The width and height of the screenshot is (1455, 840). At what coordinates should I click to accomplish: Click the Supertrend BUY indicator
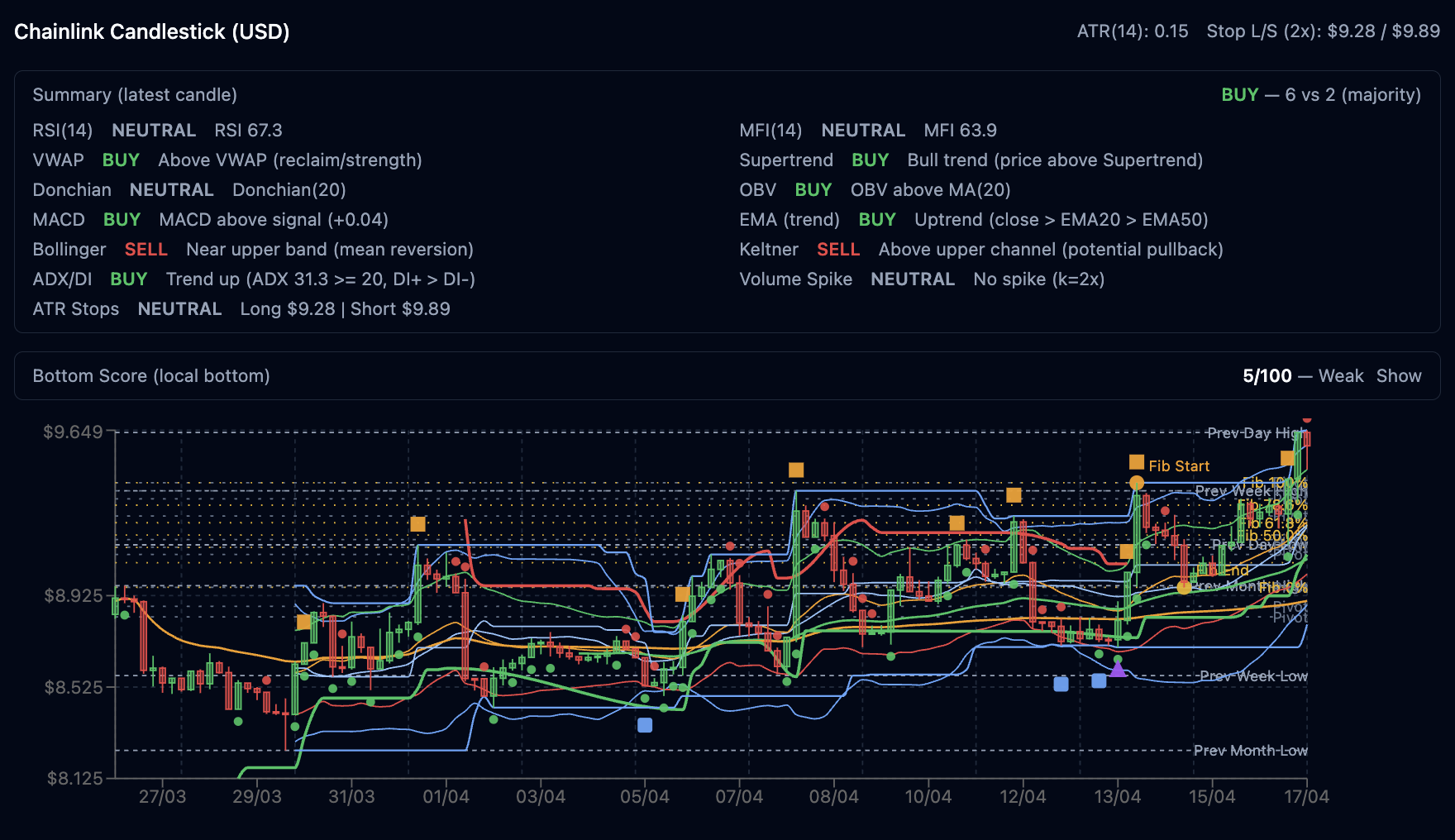tap(870, 160)
